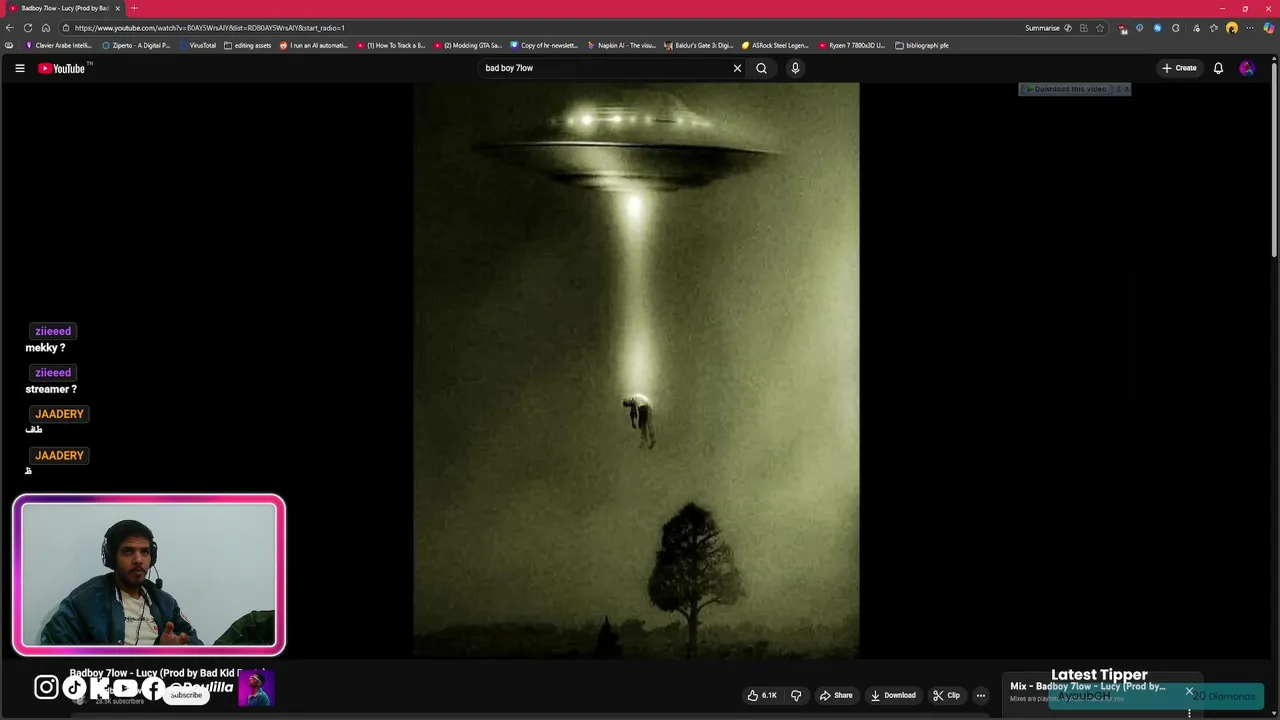Open the Mix playlist options dots
1280x720 pixels.
(x=1189, y=712)
